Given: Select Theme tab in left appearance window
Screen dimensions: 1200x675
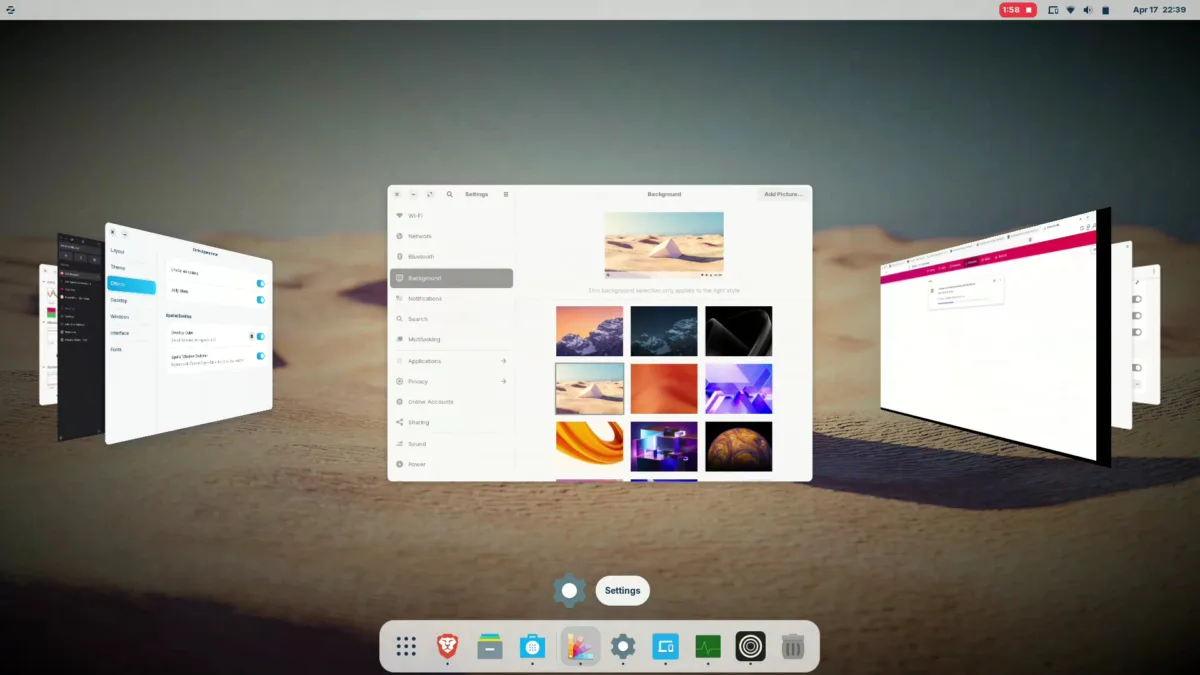Looking at the screenshot, I should pos(131,268).
